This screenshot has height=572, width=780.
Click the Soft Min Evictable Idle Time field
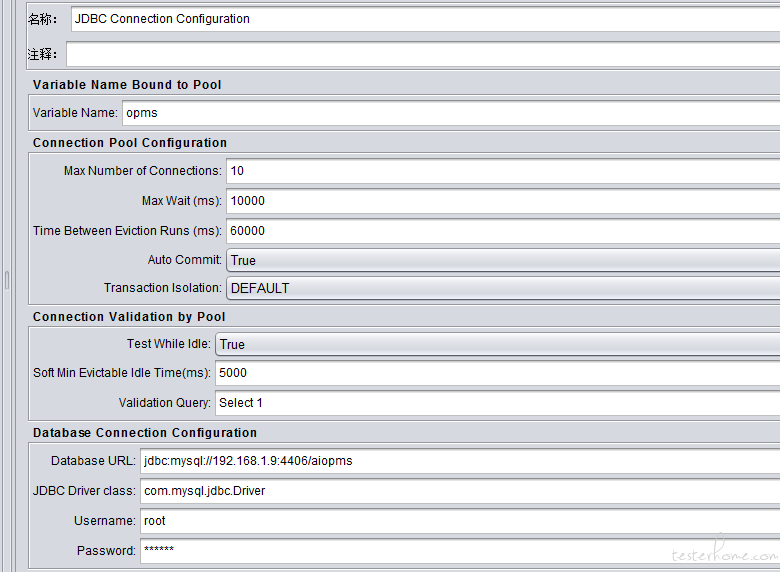click(497, 373)
